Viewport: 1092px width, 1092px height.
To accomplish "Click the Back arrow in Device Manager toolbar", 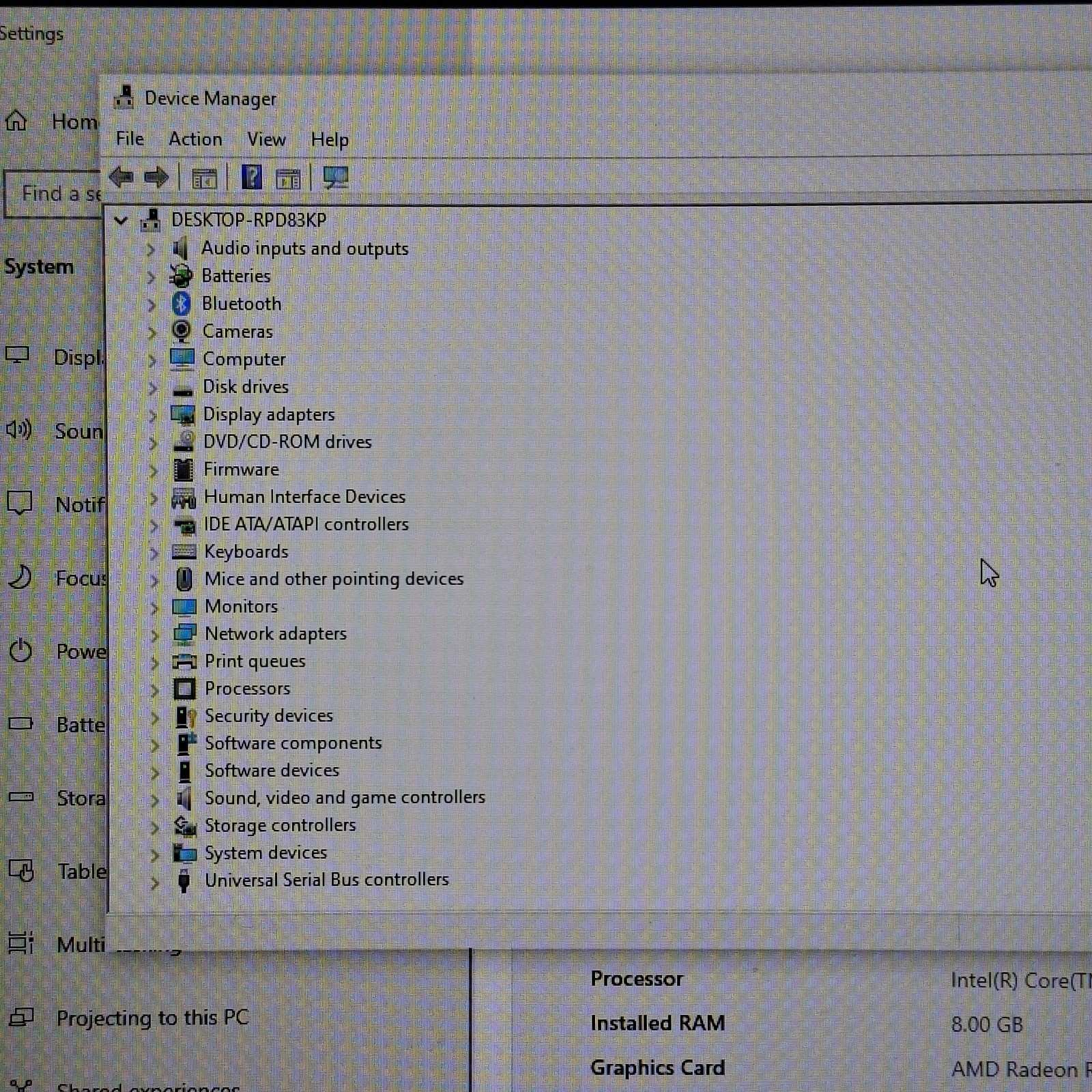I will point(121,177).
